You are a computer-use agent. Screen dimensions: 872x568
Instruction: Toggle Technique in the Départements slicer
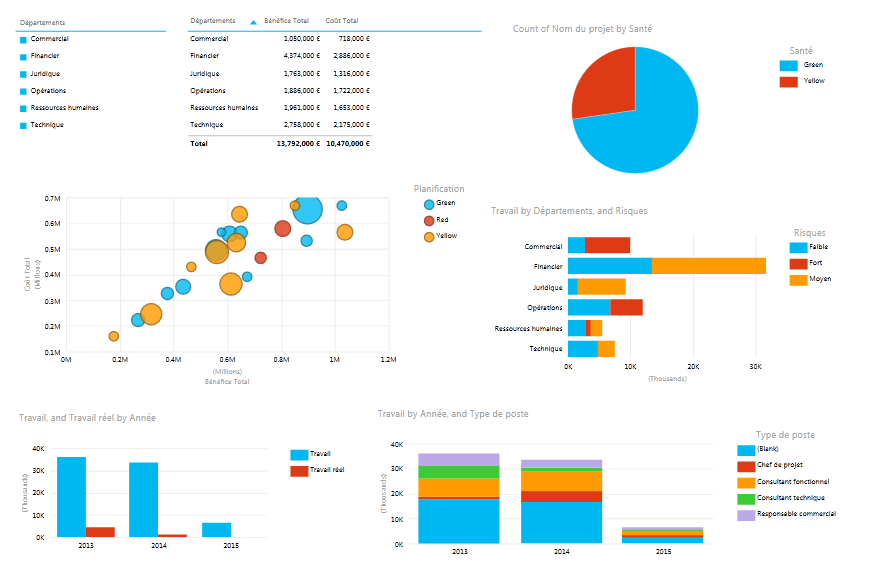tap(46, 125)
